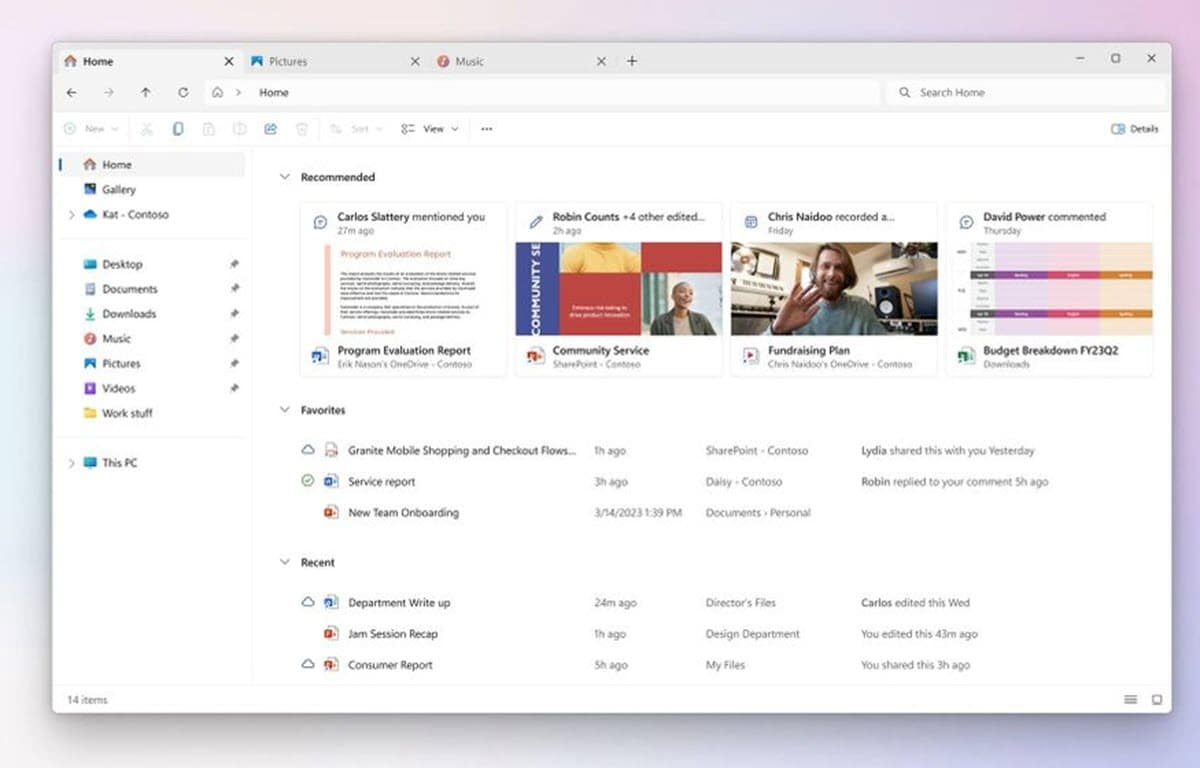This screenshot has height=768, width=1200.
Task: Open a new tab with the plus button
Action: tap(632, 61)
